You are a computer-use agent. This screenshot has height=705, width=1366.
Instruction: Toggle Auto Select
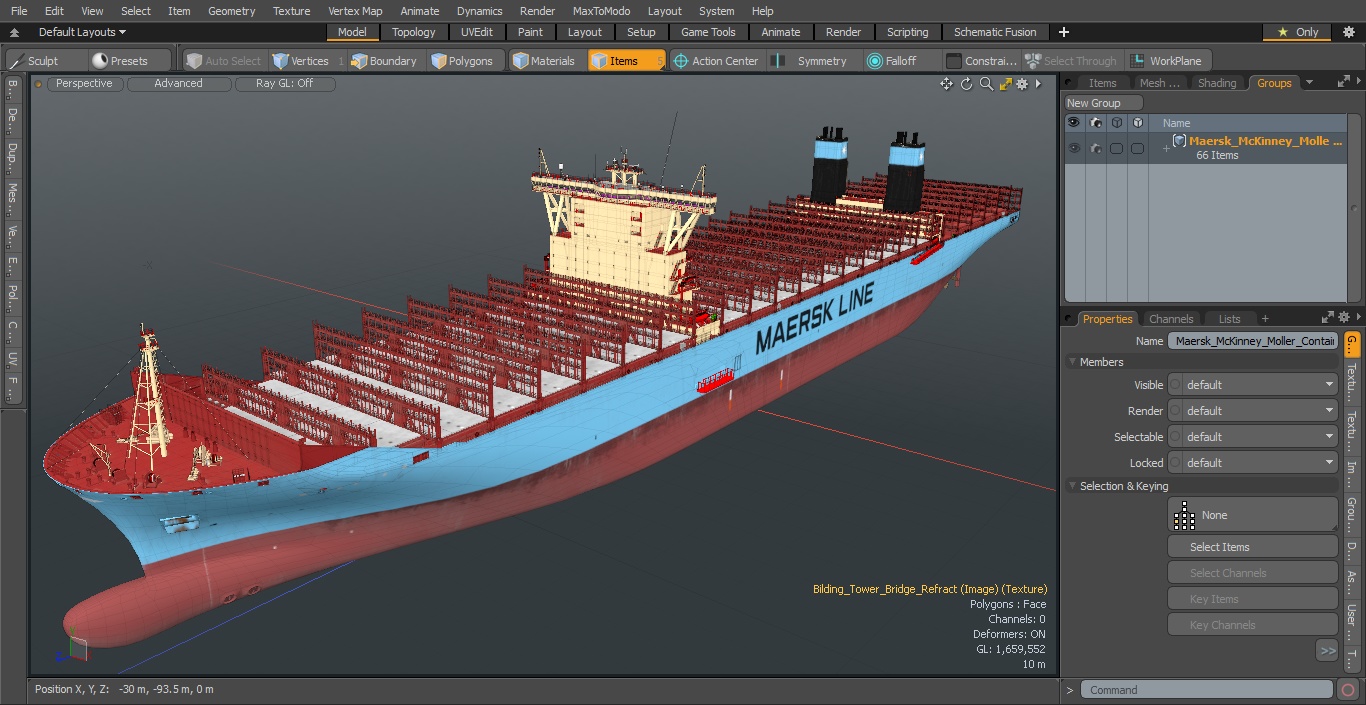(x=224, y=61)
